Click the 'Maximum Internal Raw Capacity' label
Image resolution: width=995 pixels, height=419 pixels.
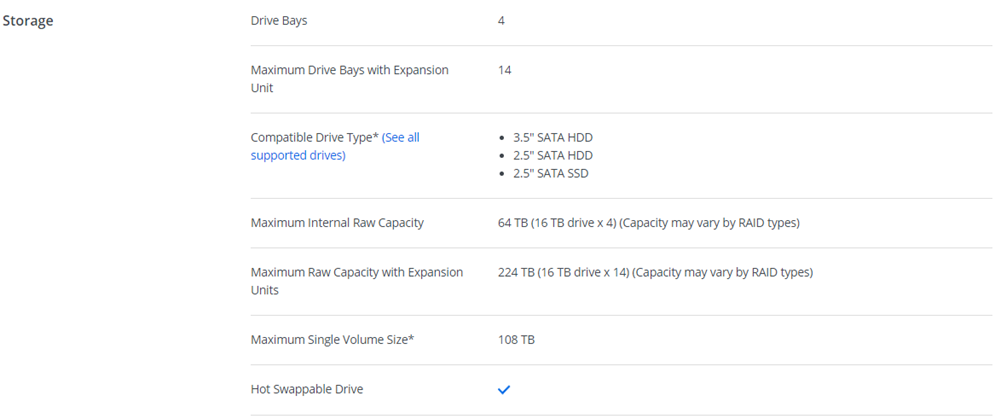coord(337,223)
